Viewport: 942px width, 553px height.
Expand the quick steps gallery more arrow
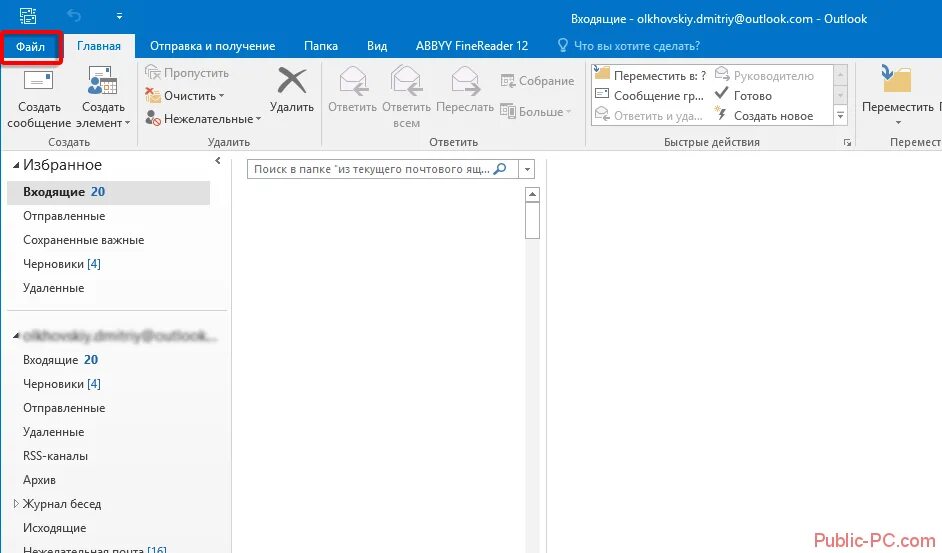point(840,115)
